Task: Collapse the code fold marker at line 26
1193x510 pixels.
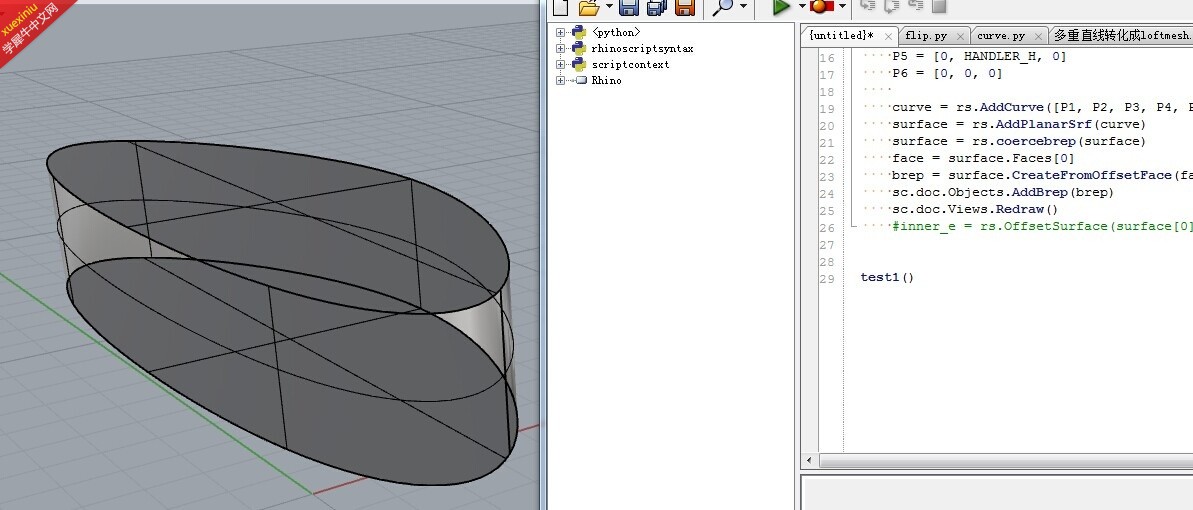Action: coord(853,225)
